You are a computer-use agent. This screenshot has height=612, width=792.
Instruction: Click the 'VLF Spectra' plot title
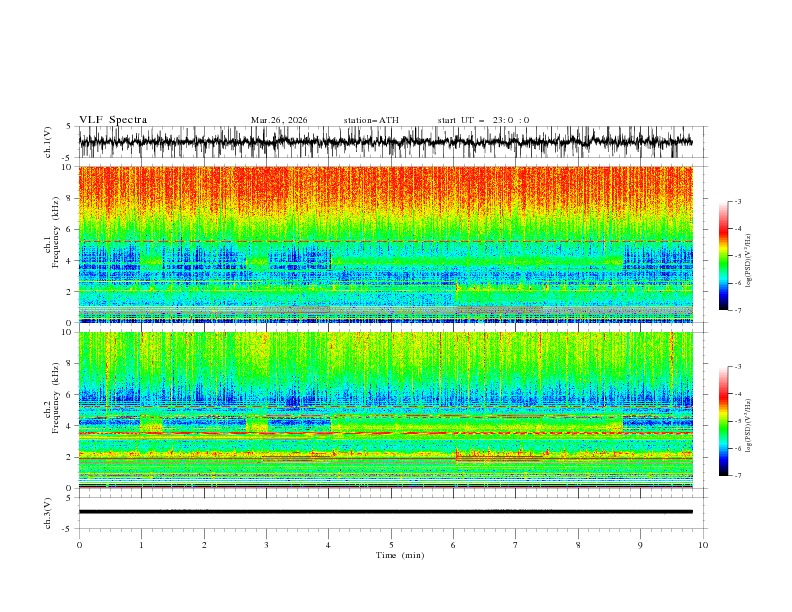click(x=113, y=120)
